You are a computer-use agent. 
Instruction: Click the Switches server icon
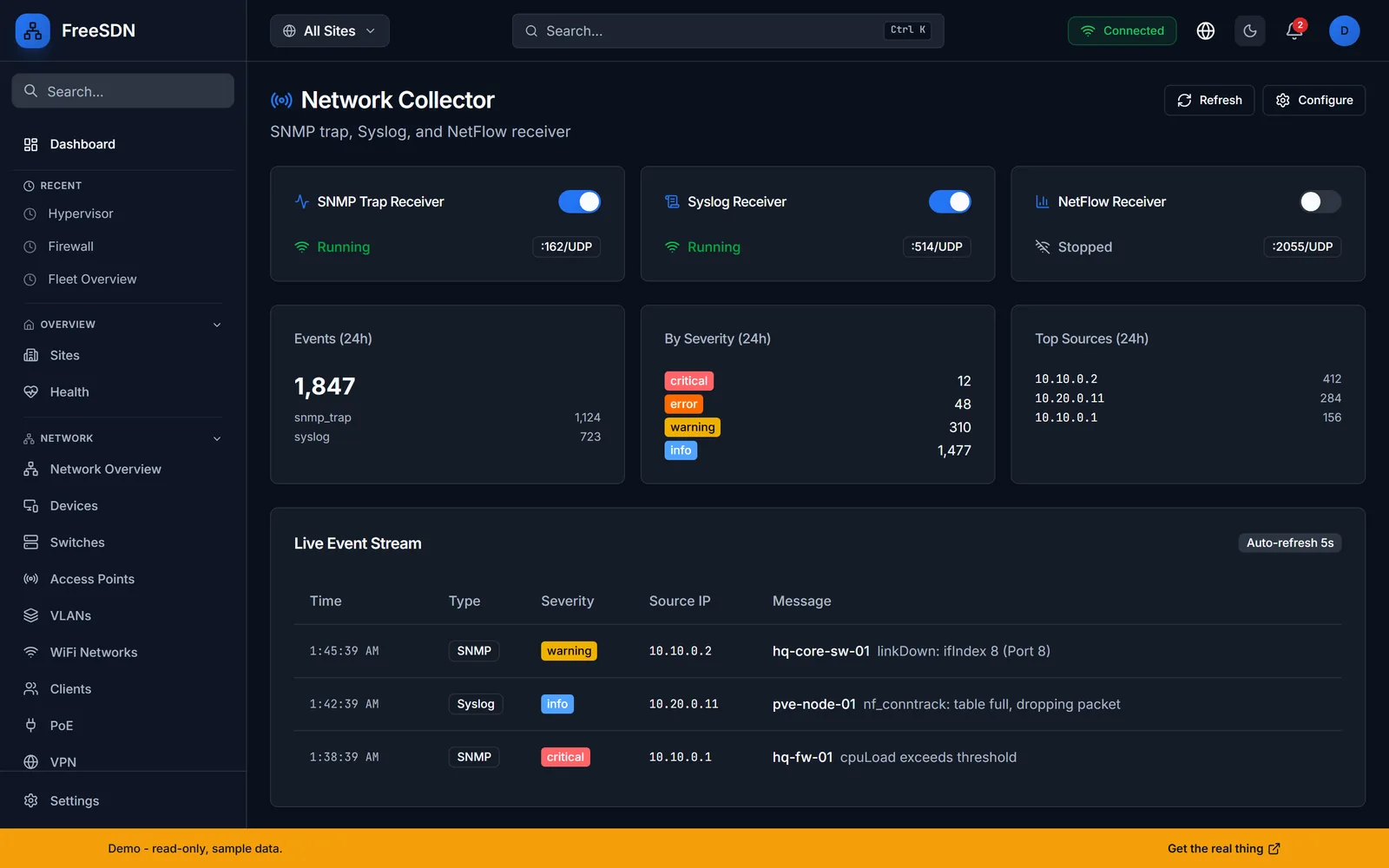tap(31, 542)
